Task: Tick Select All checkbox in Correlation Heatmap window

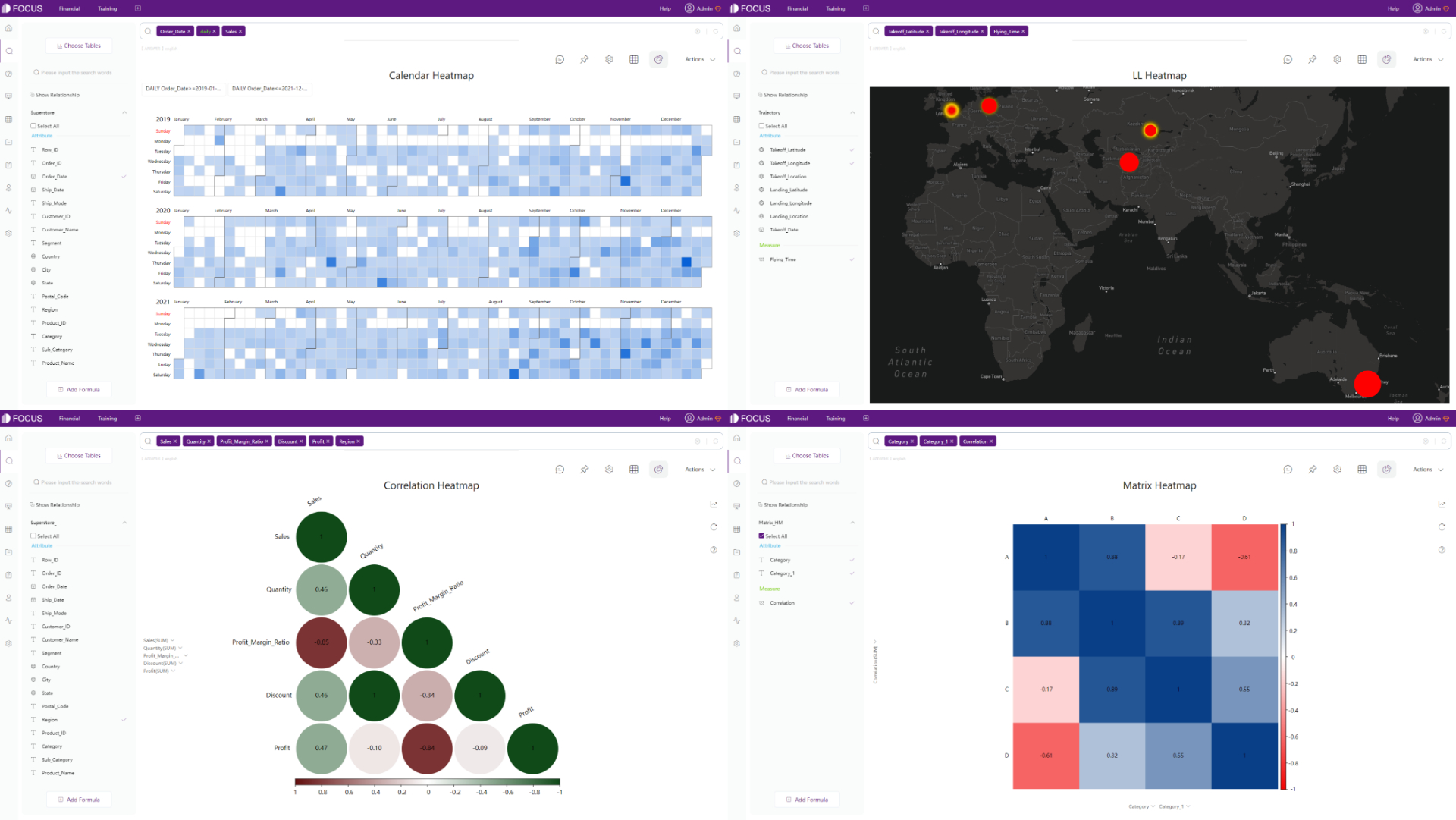Action: [x=33, y=536]
